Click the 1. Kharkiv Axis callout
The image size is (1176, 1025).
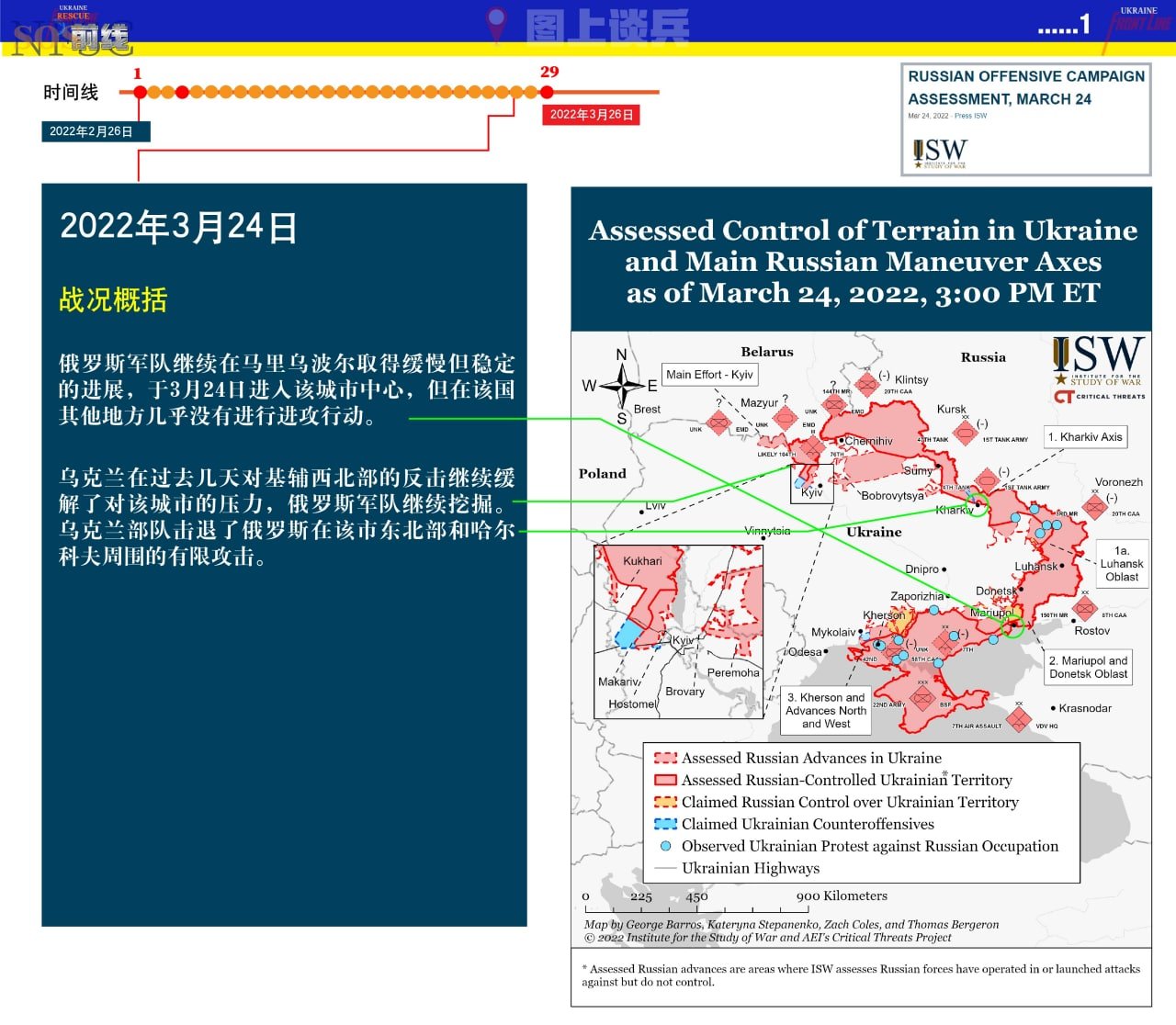click(1085, 437)
